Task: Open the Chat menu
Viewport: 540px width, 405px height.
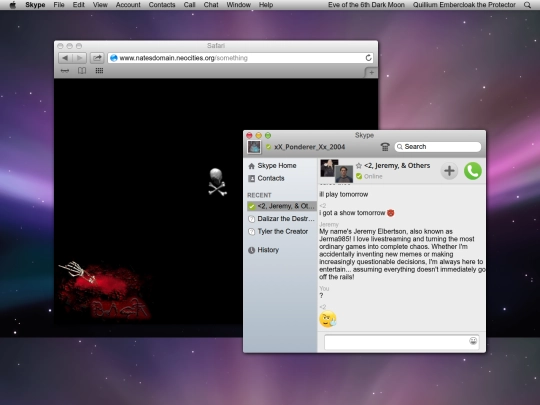Action: [x=211, y=5]
